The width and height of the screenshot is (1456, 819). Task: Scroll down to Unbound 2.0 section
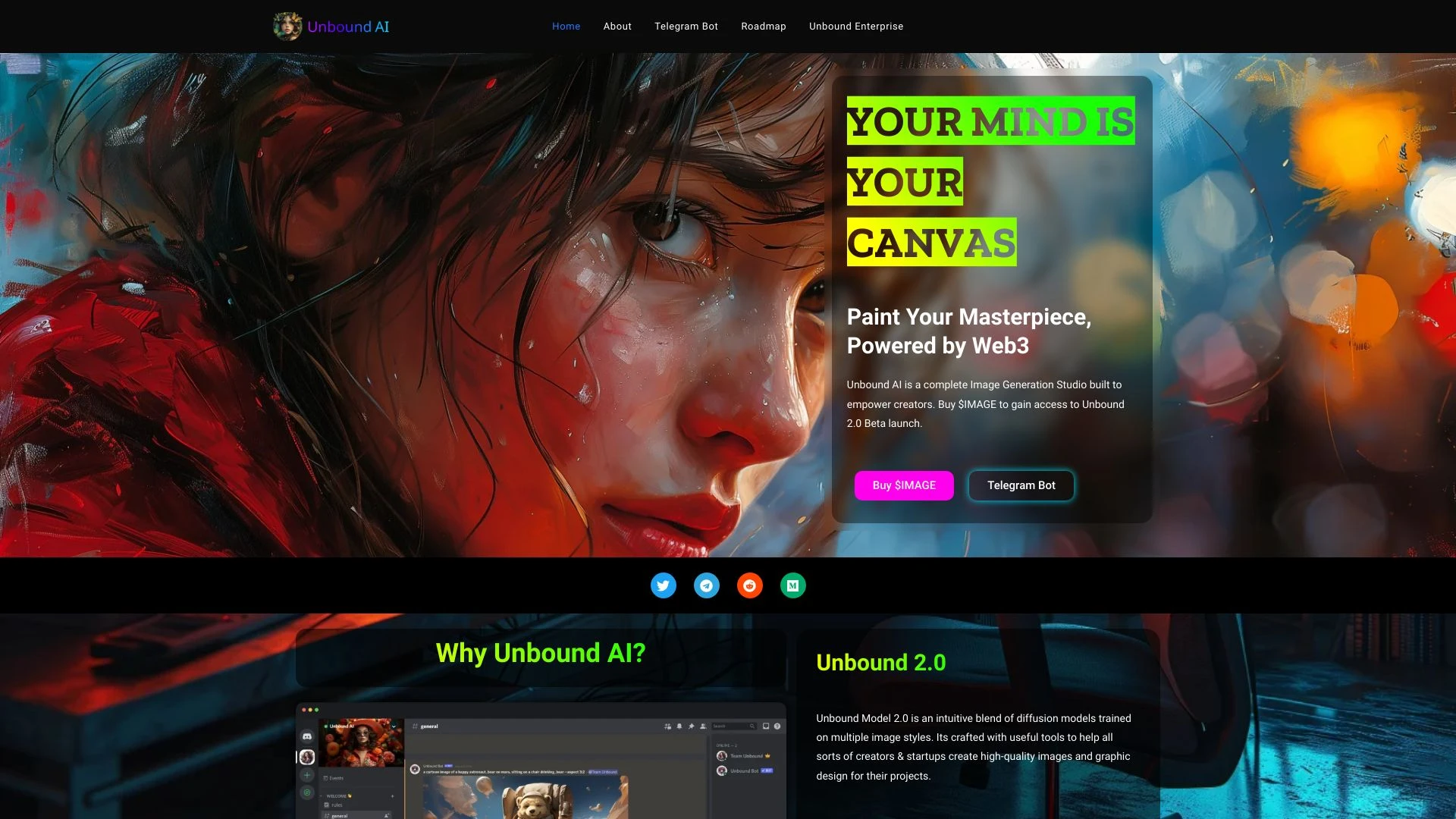point(879,662)
